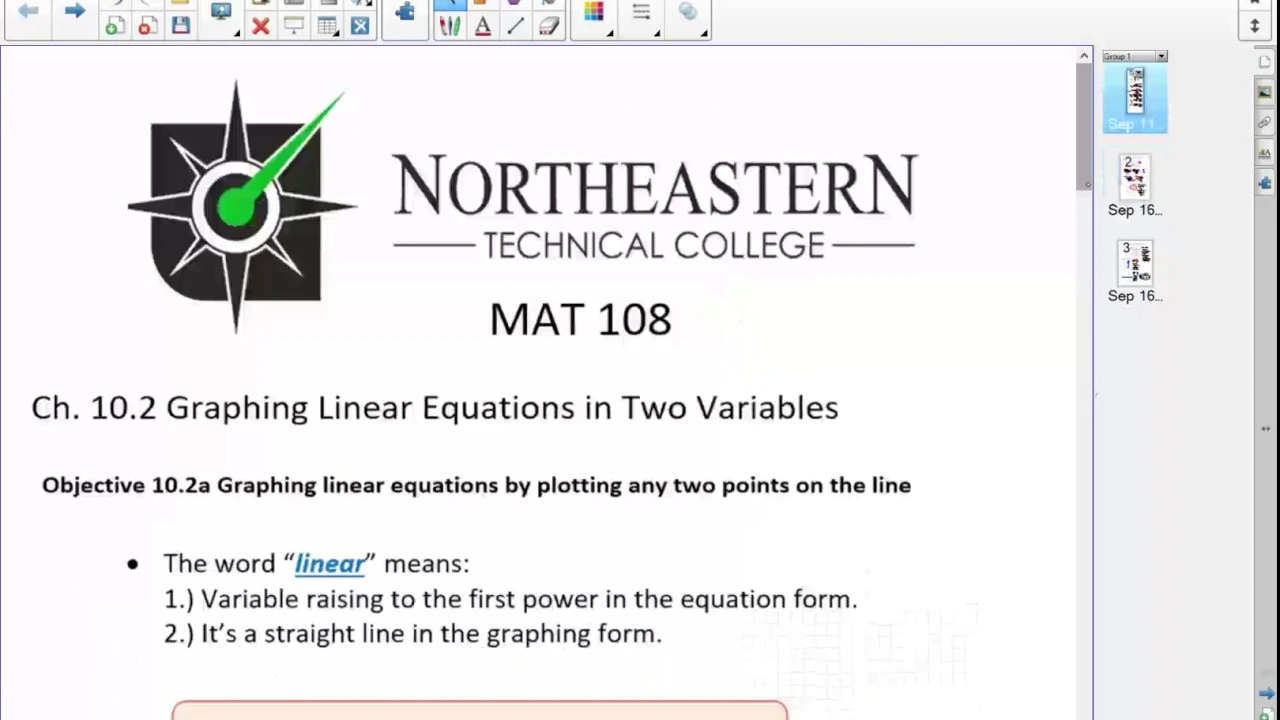
Task: Open the "linear" hyperlink text
Action: 330,564
